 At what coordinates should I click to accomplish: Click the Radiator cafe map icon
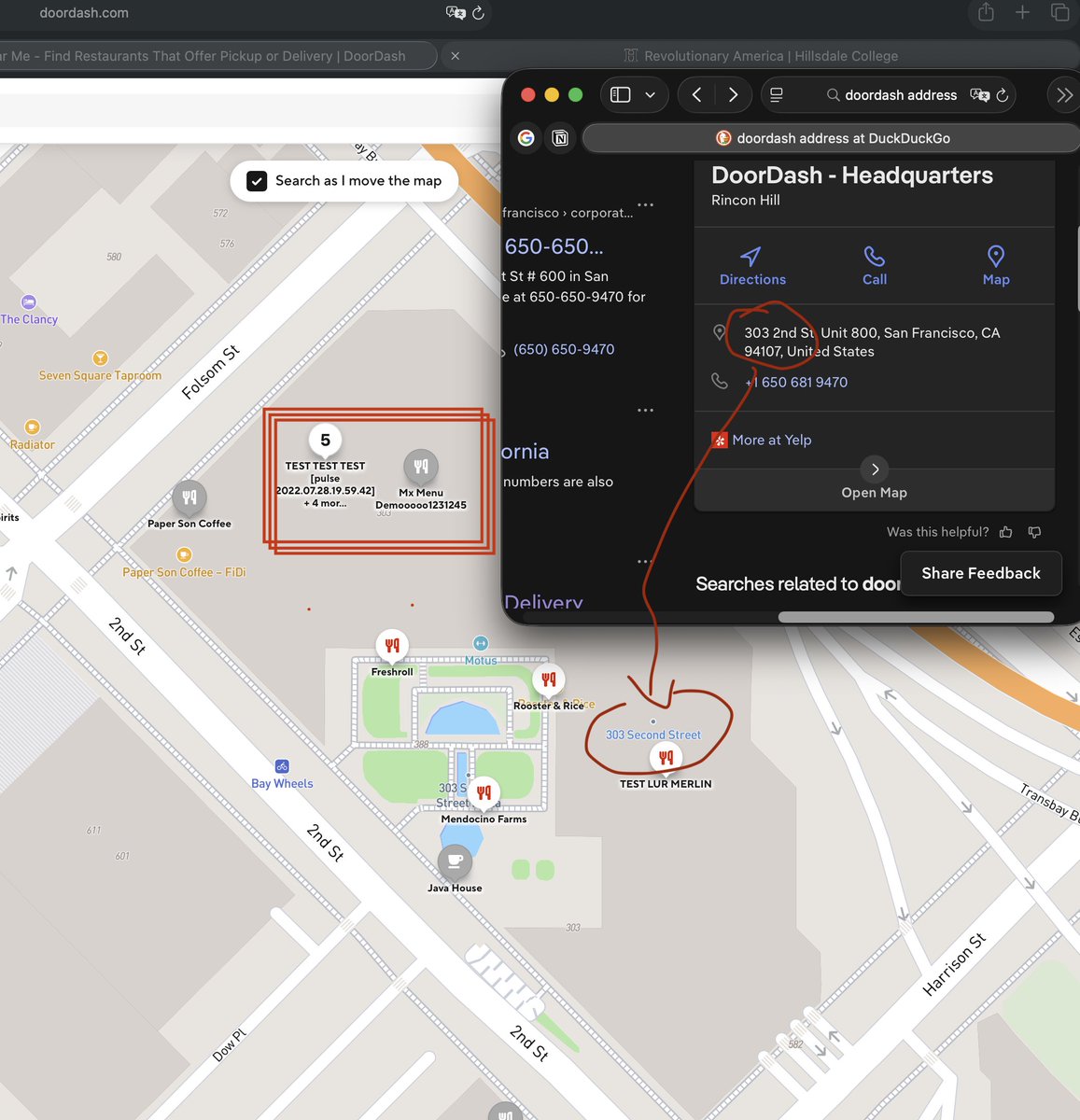pos(33,427)
